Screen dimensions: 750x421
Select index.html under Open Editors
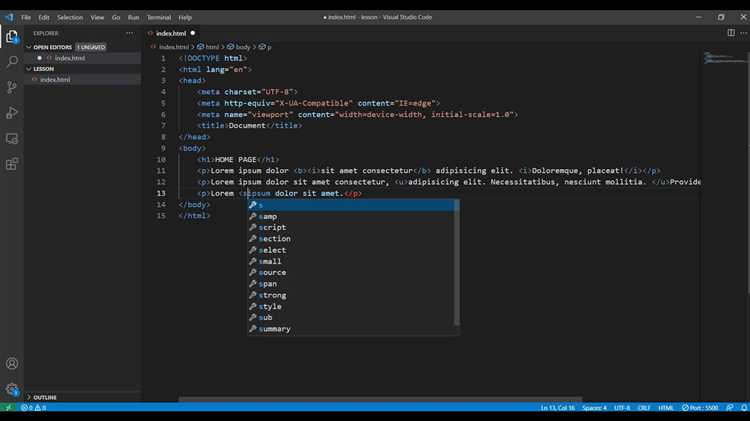[x=70, y=58]
